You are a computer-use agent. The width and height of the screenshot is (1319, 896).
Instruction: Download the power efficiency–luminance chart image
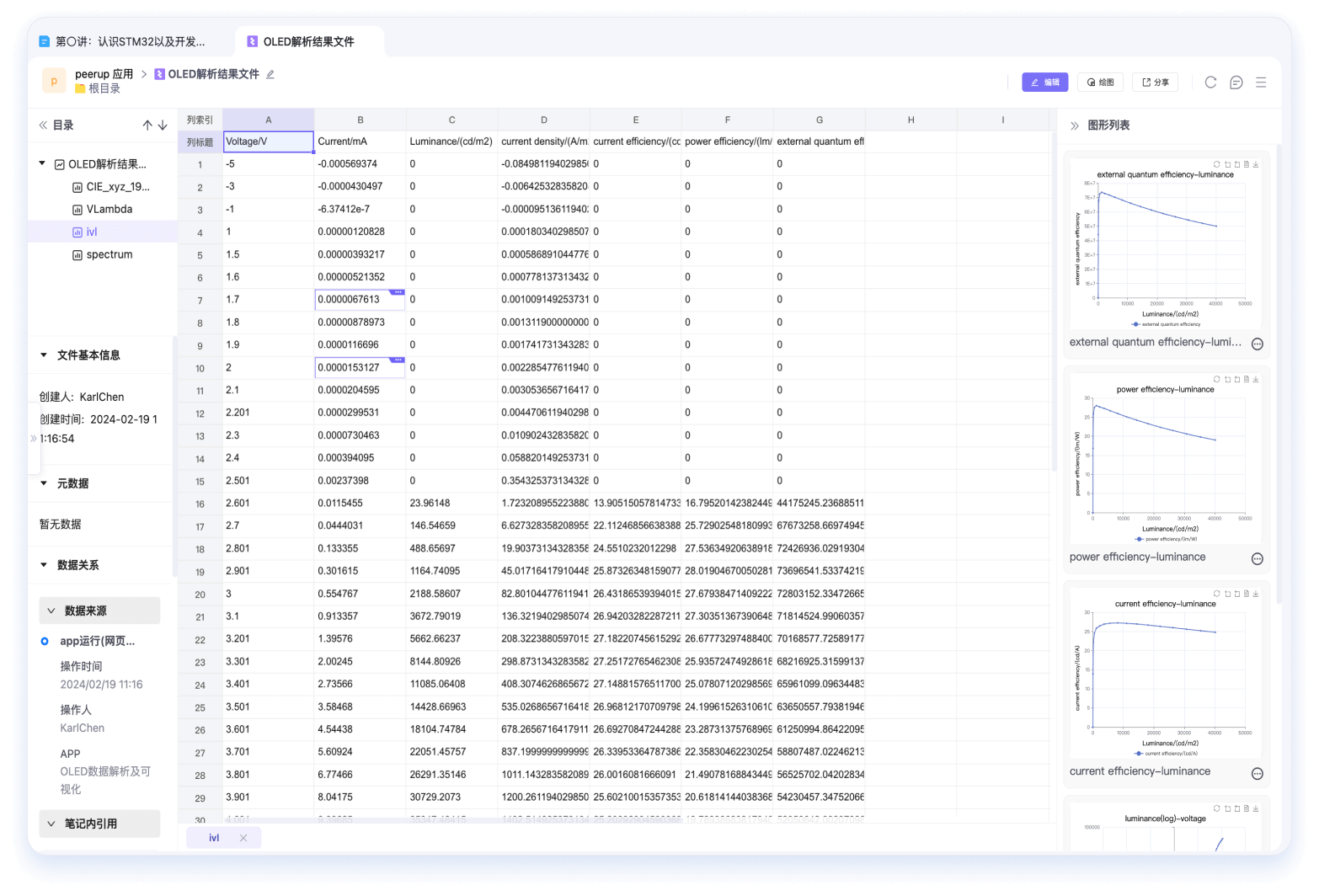point(1256,380)
